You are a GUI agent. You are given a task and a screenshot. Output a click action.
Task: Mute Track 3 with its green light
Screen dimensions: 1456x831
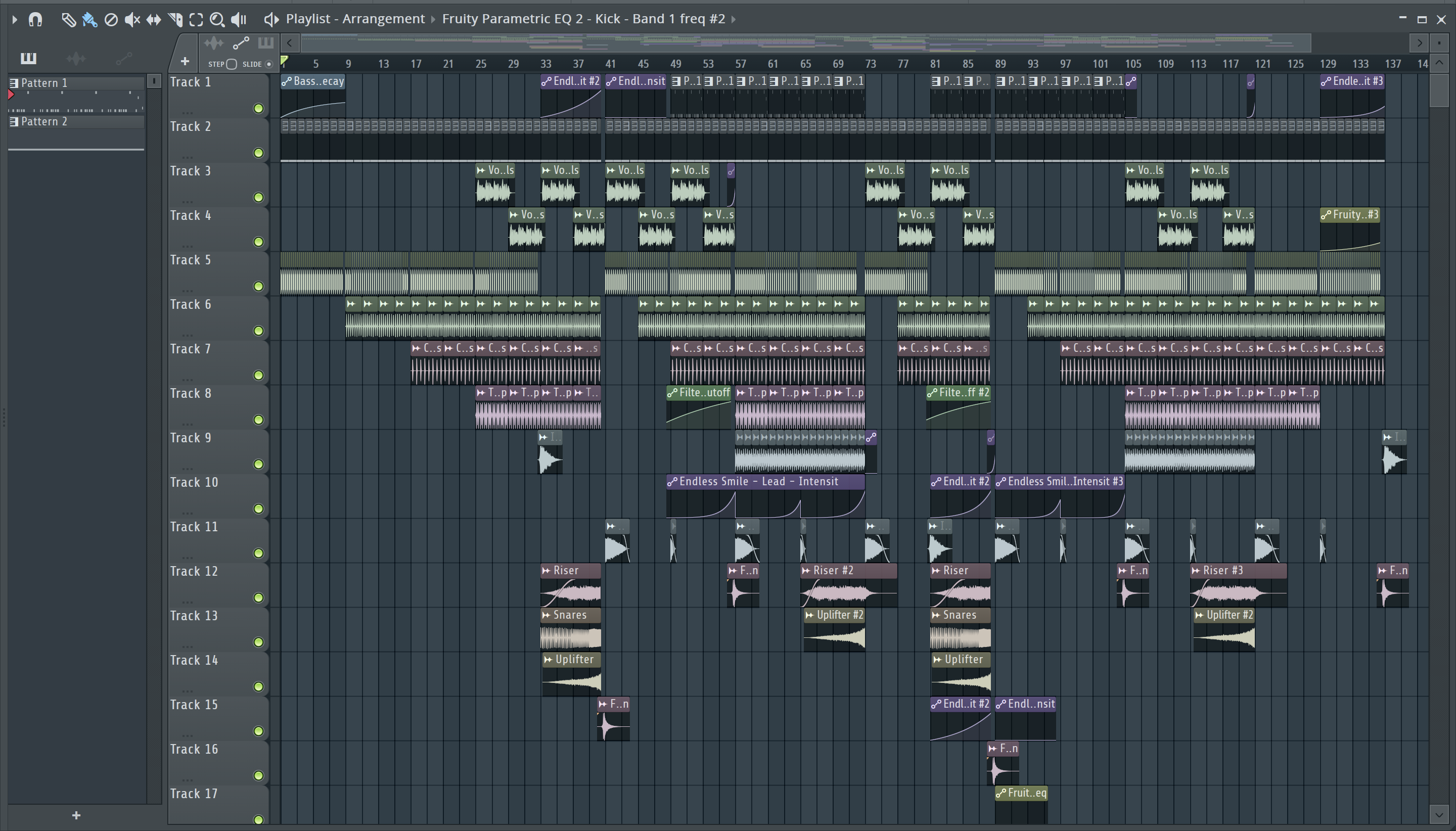tap(258, 198)
